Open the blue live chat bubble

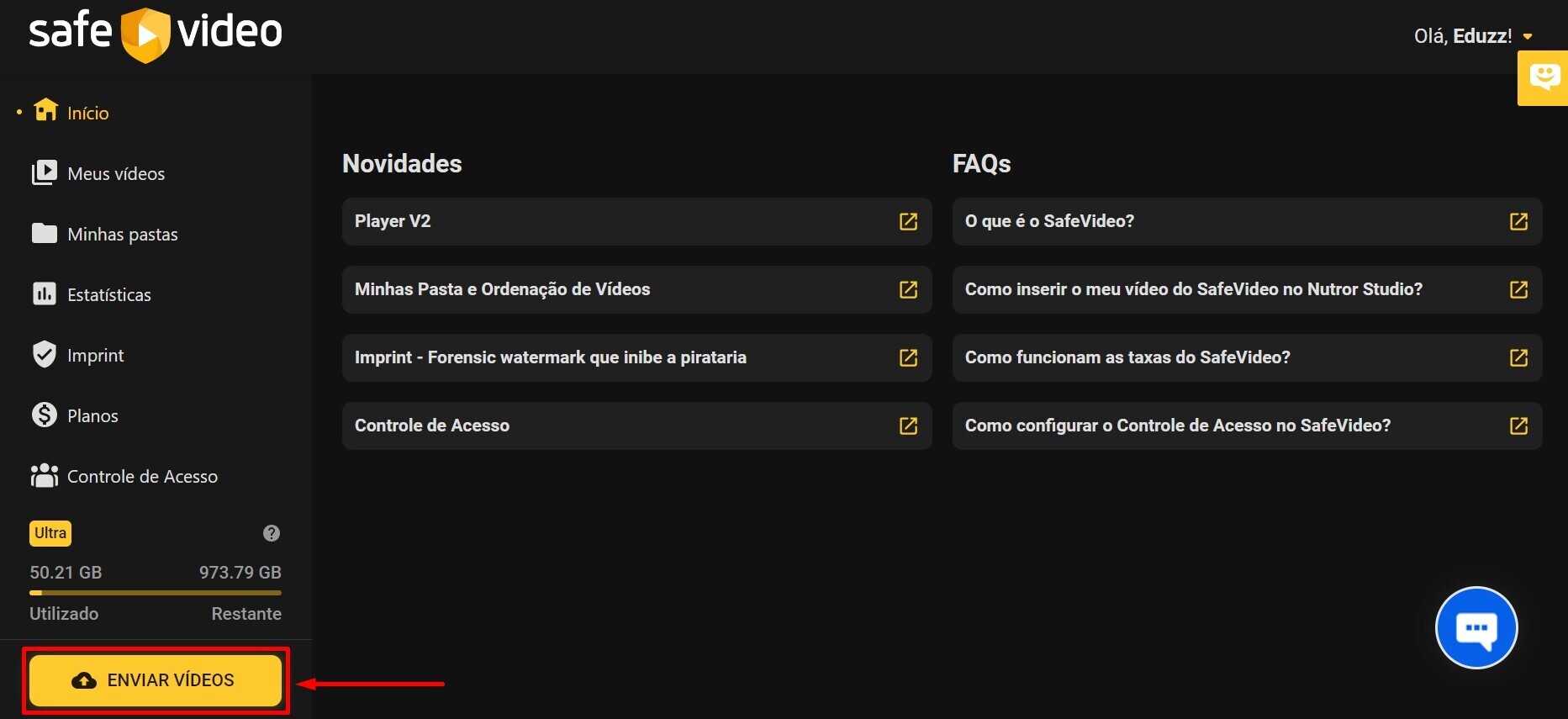coord(1476,627)
